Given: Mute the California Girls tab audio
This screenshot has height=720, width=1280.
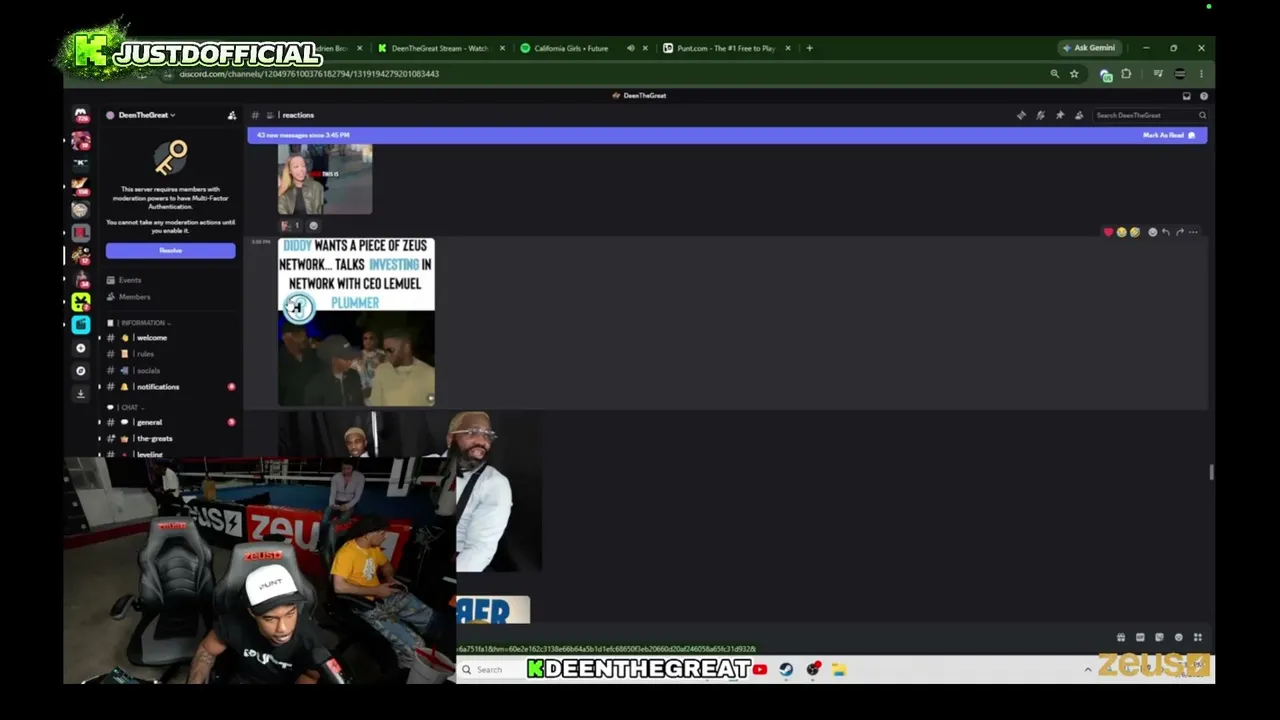Looking at the screenshot, I should 630,48.
